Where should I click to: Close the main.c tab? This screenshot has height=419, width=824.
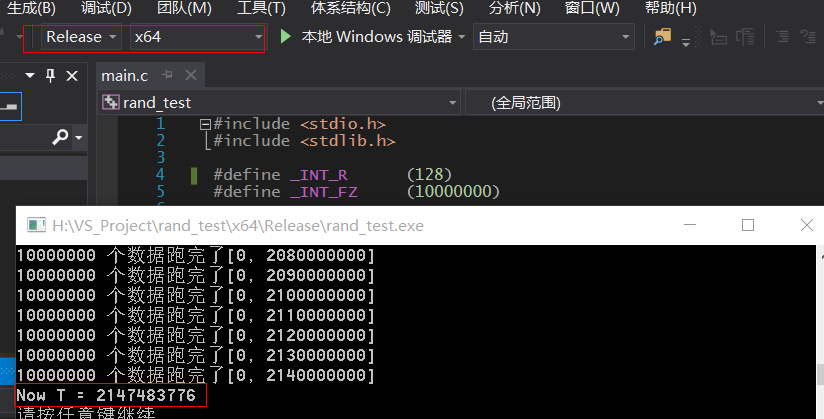(x=191, y=75)
